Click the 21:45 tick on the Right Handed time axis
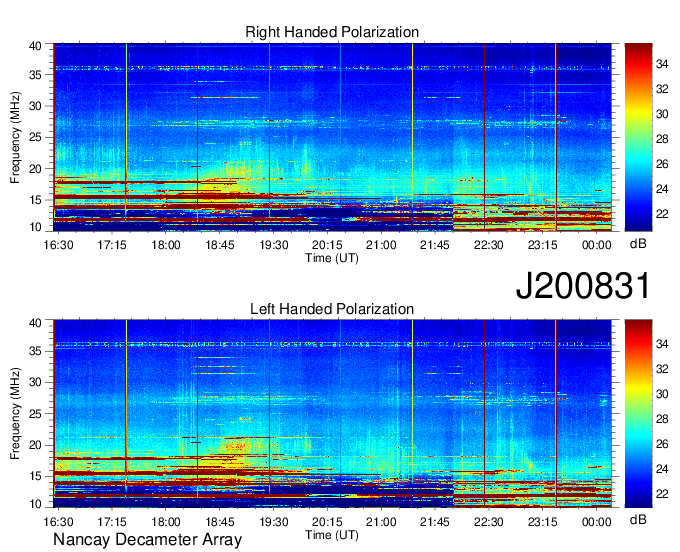The height and width of the screenshot is (552, 680). [x=435, y=245]
